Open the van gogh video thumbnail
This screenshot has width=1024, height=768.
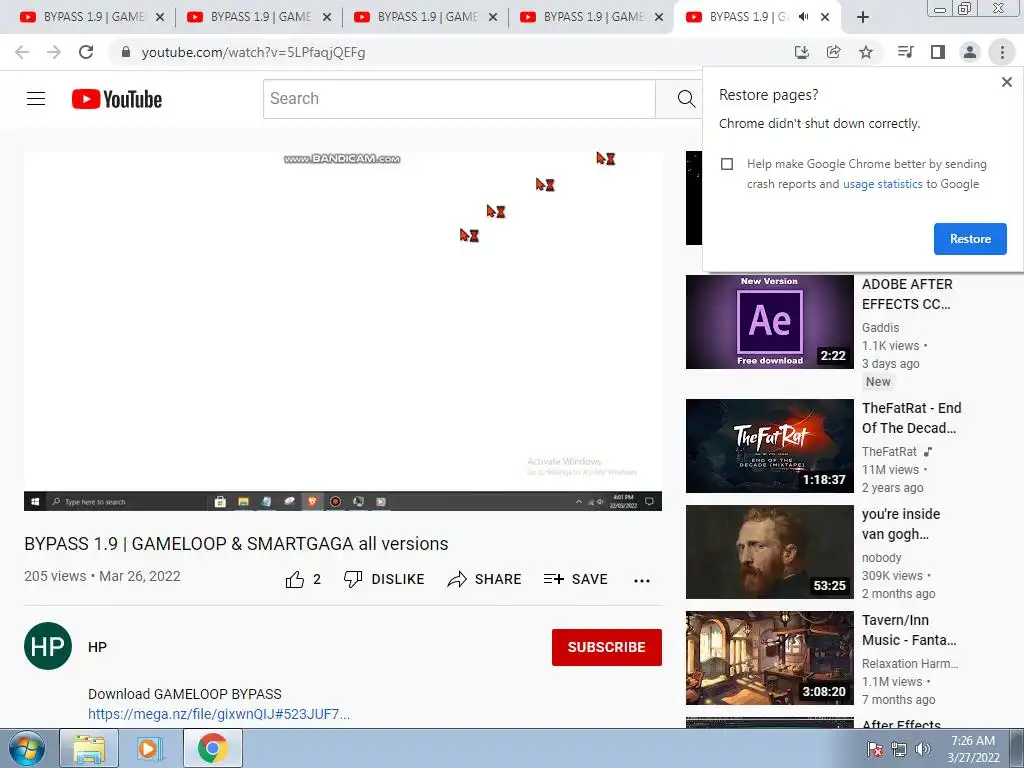769,552
